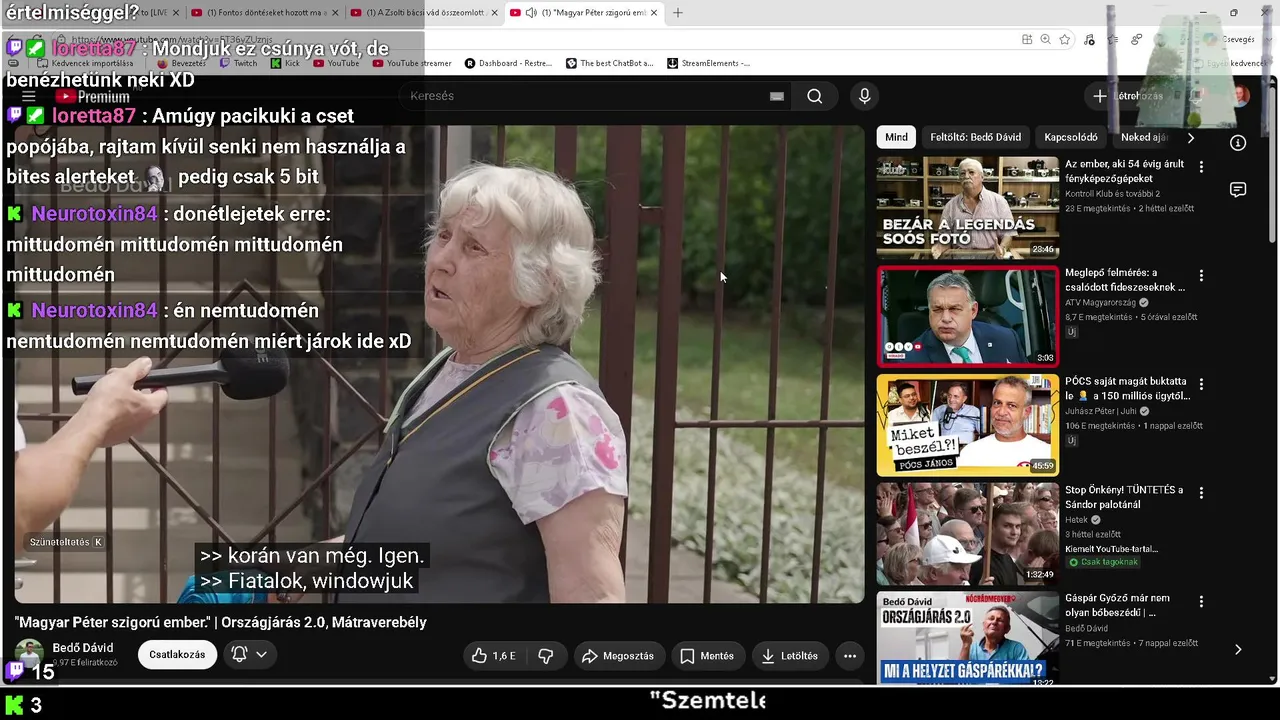Screen dimensions: 1280x720
Task: Switch to the A Zsolti bácsi vád tab
Action: (425, 13)
